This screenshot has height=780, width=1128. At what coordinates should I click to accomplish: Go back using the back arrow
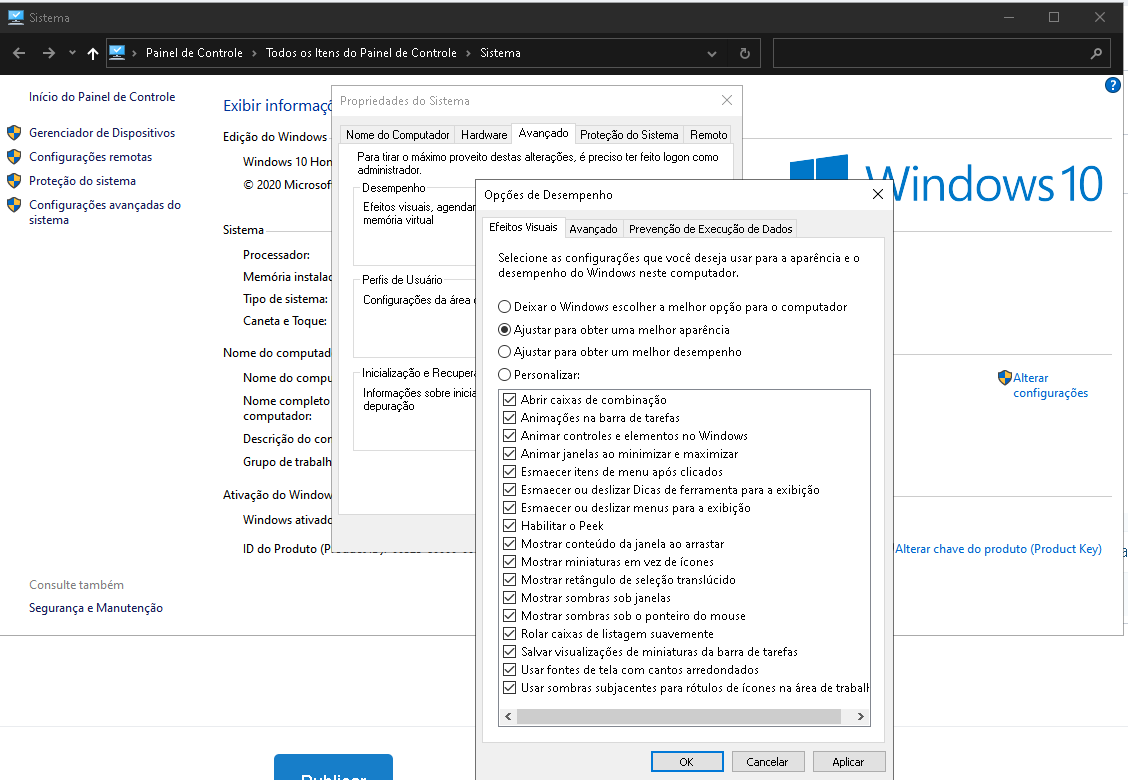click(x=19, y=53)
